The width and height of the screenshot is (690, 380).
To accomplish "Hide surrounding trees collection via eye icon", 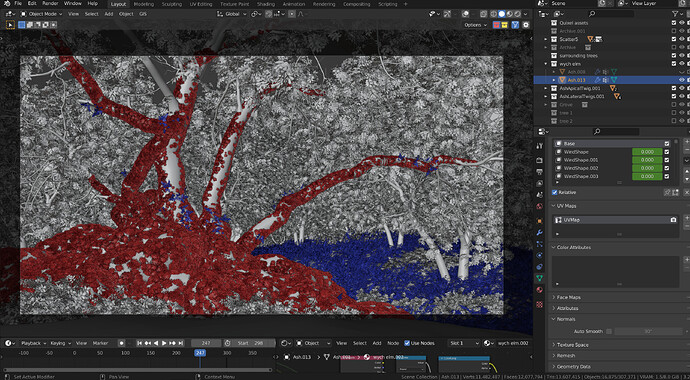I will pos(682,56).
